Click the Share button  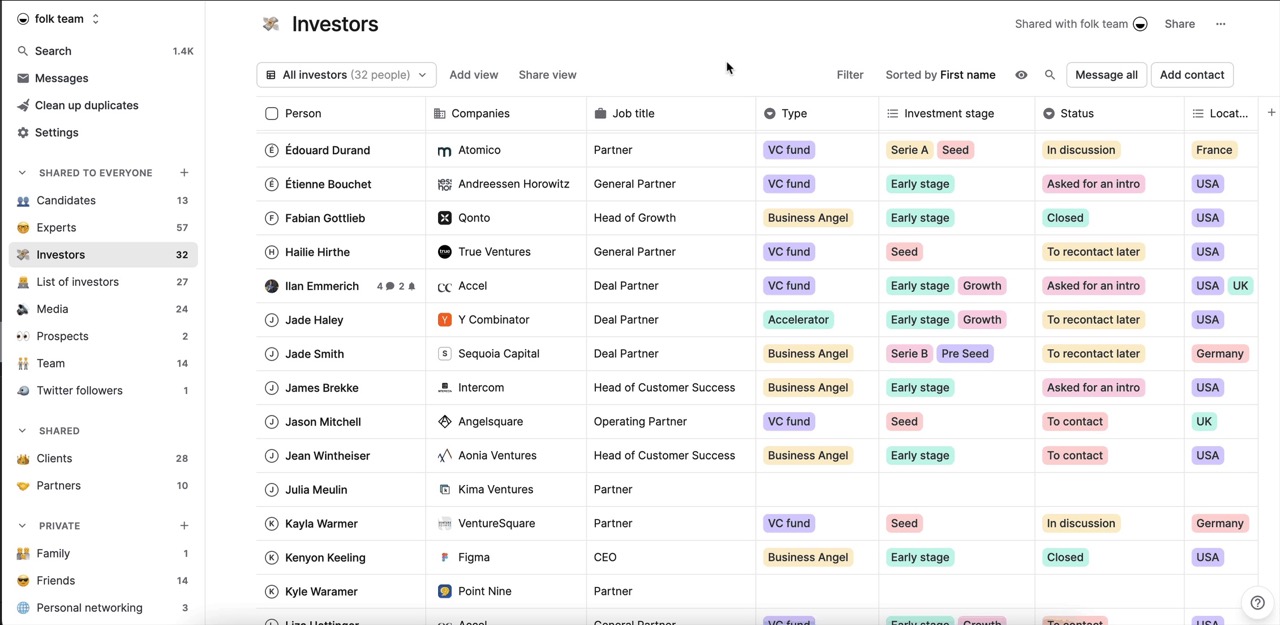1180,24
